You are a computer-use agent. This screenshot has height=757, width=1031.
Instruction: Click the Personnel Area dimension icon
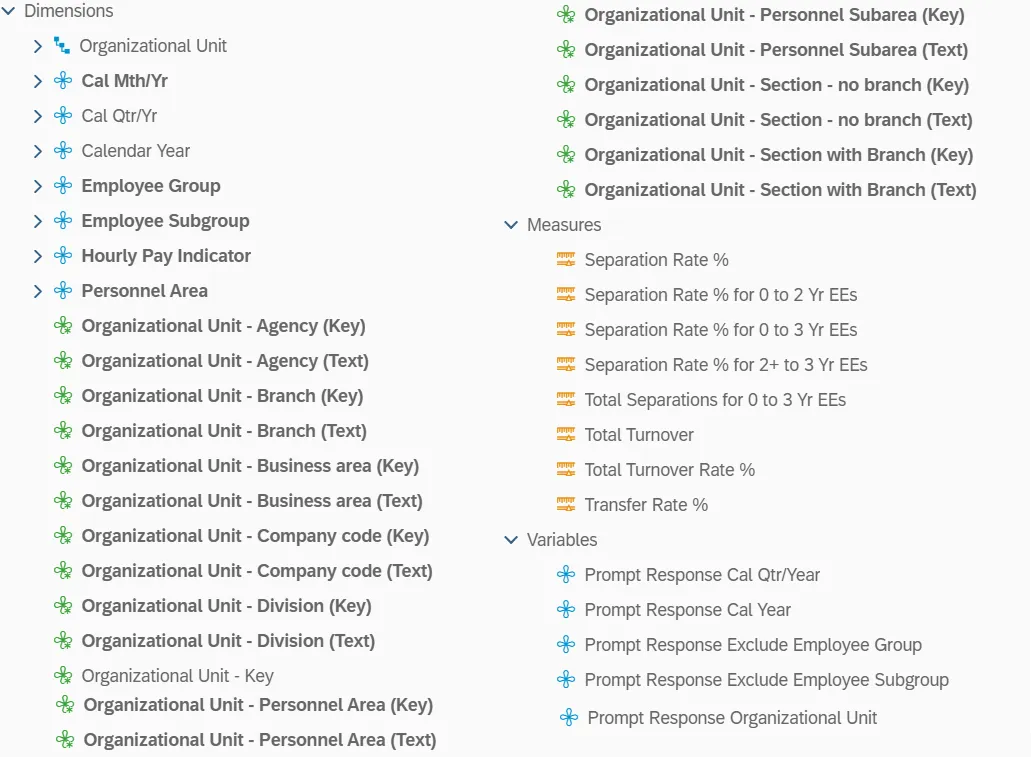63,291
